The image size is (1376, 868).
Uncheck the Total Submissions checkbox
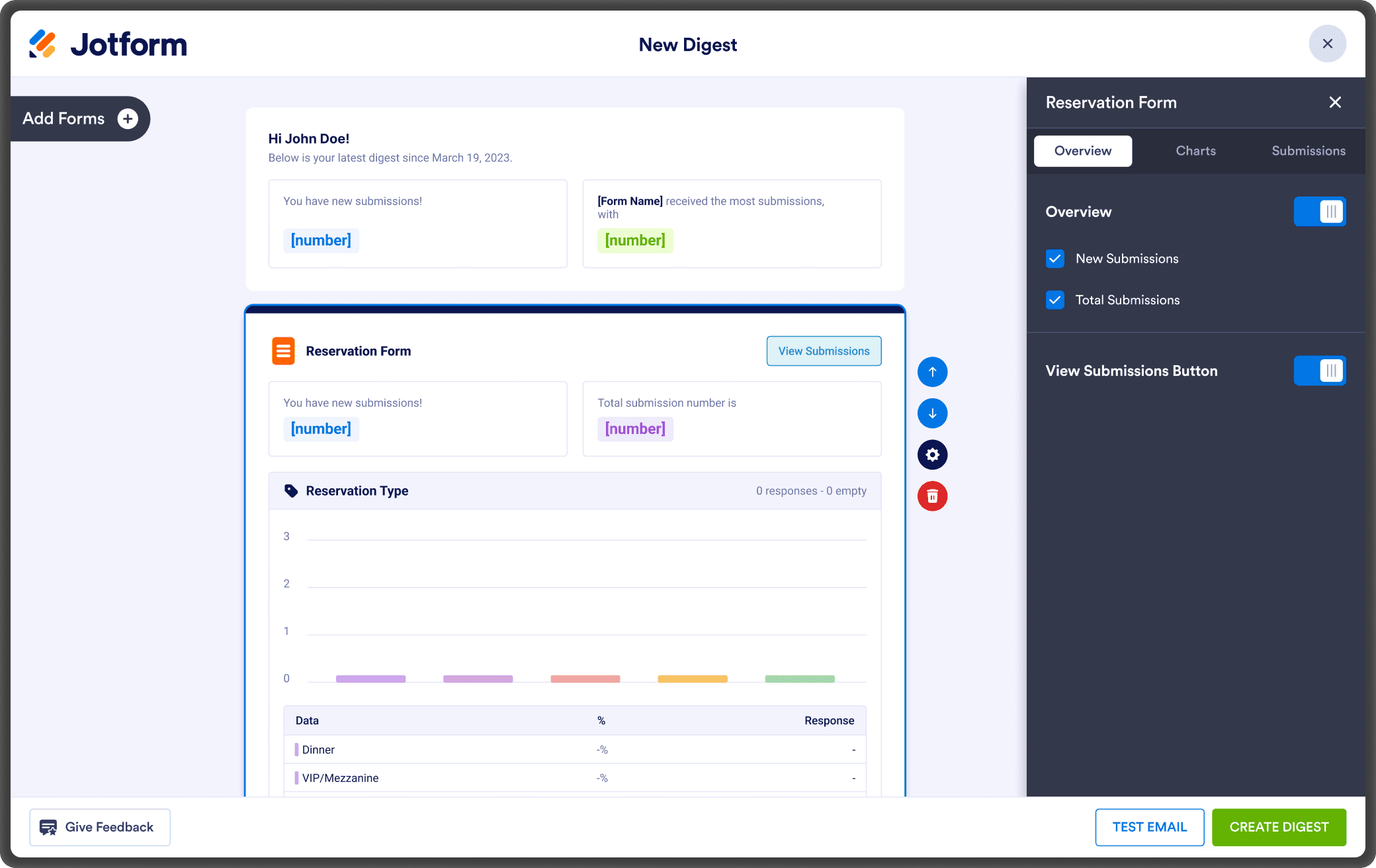(1055, 300)
